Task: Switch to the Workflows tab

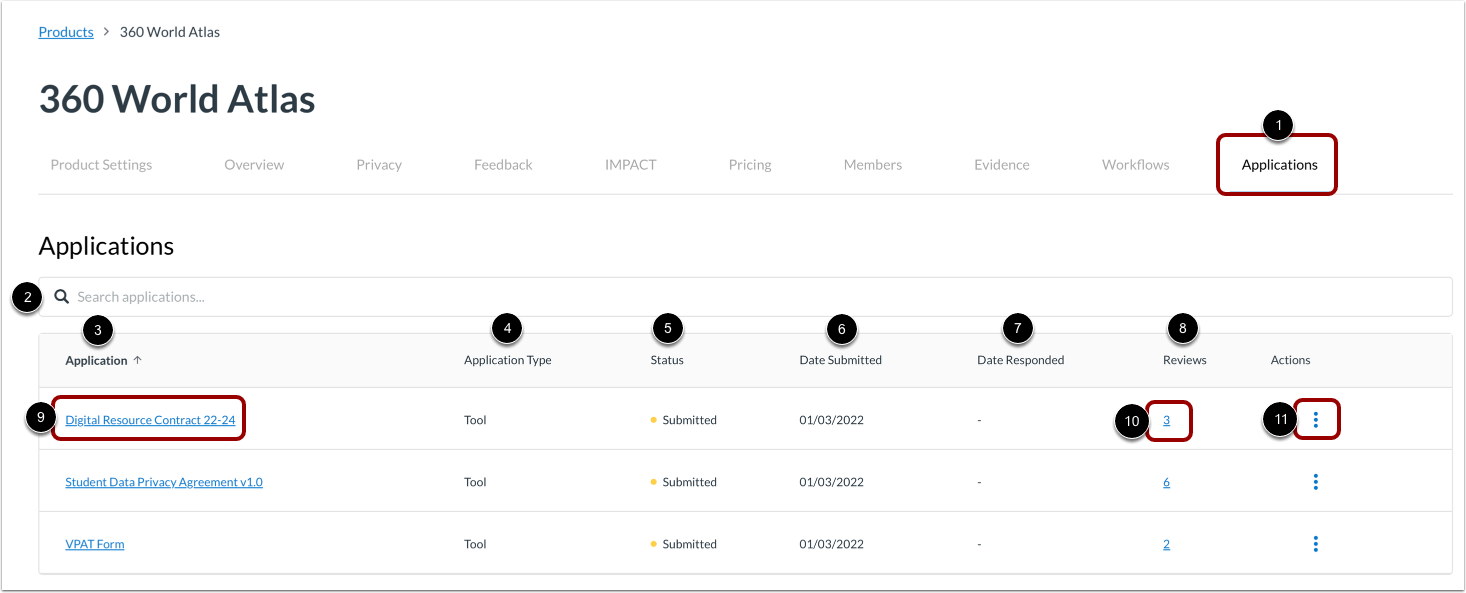Action: coord(1135,164)
